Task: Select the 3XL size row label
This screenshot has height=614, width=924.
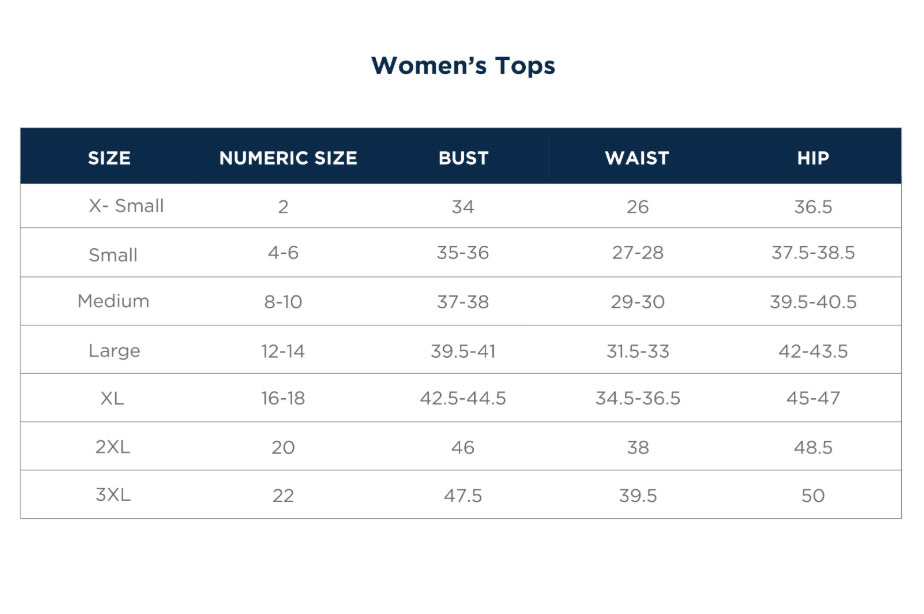Action: (x=113, y=494)
